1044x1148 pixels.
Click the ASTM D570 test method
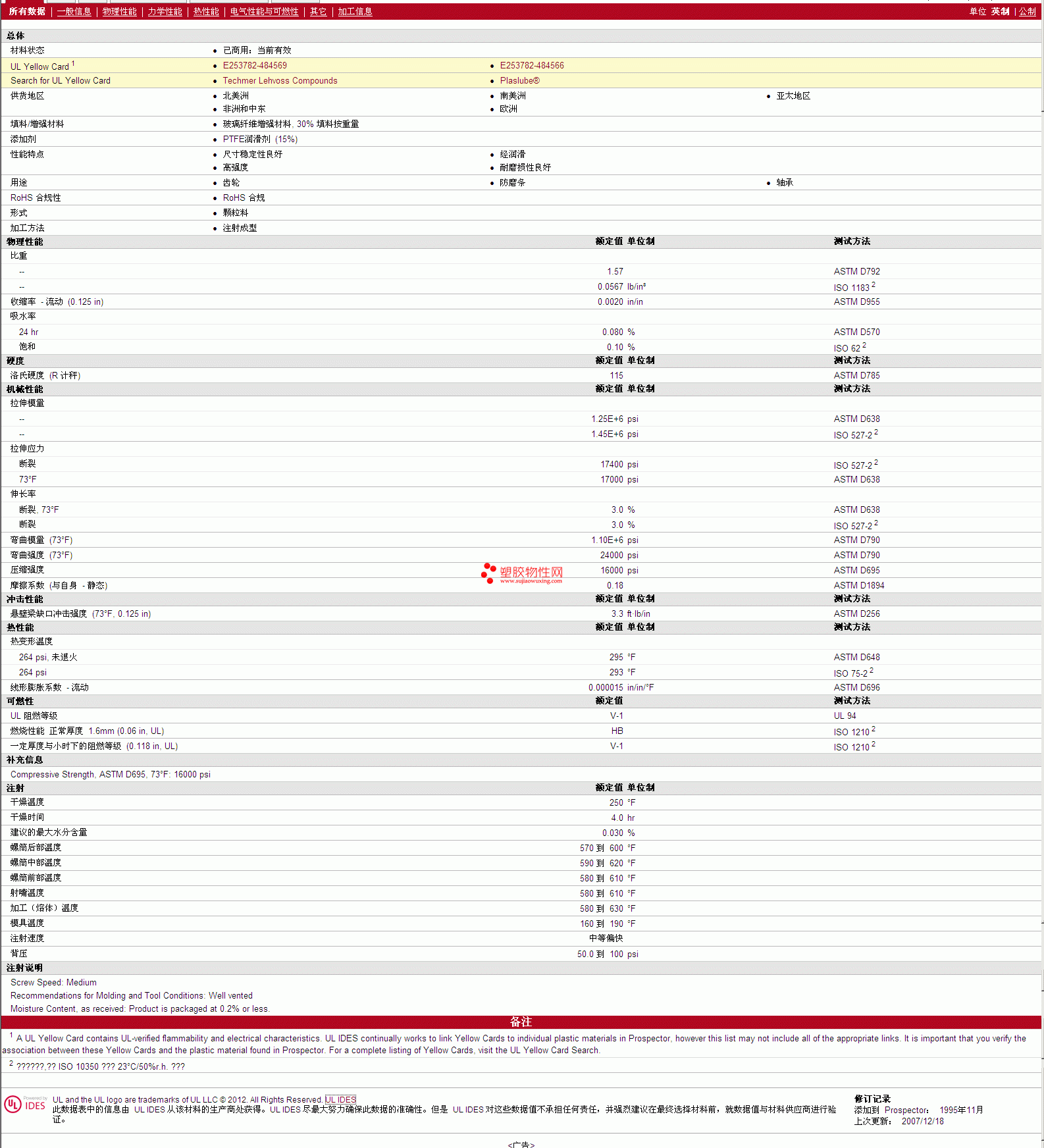point(856,332)
